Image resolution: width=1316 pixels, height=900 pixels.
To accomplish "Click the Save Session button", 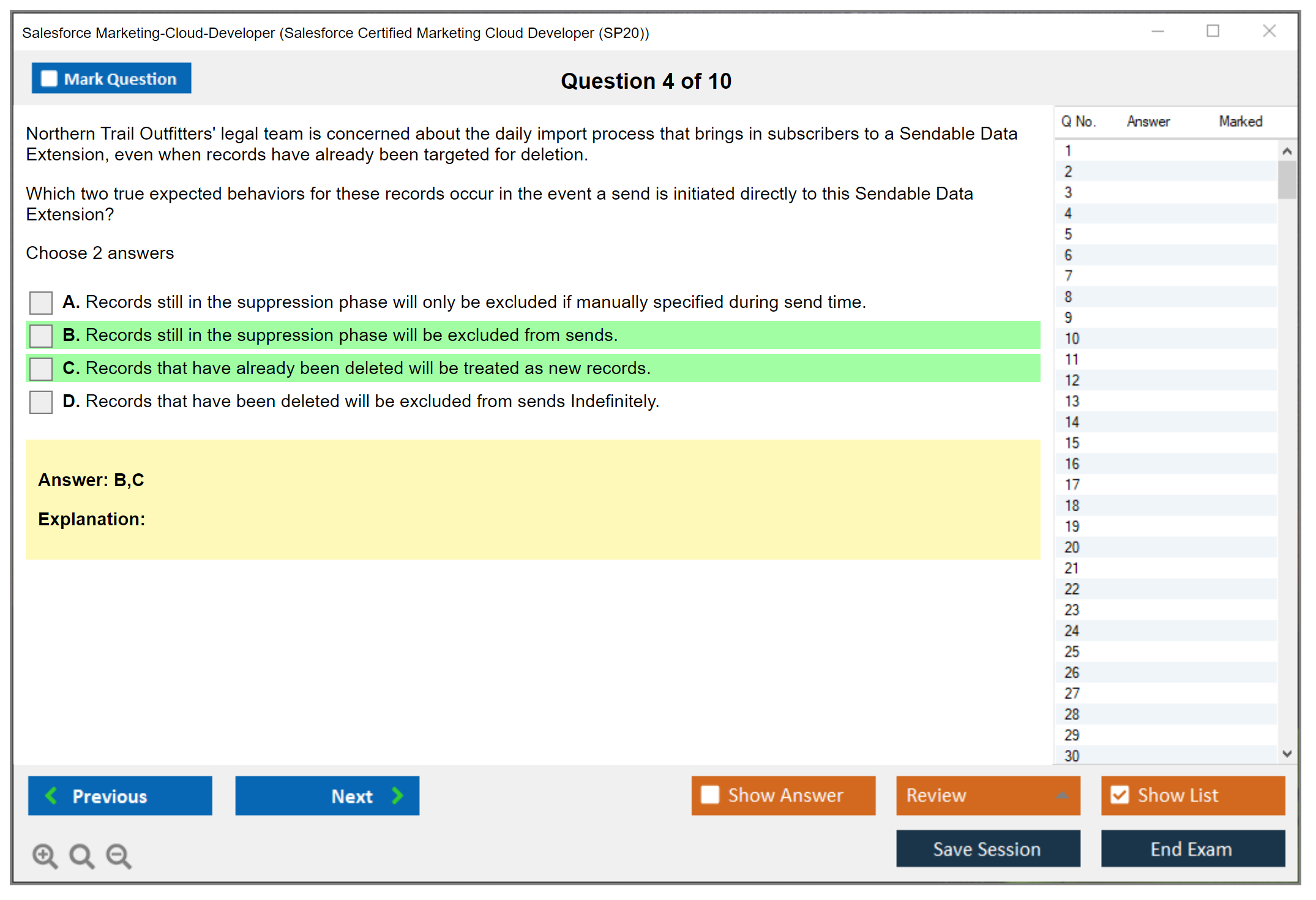I will click(987, 849).
